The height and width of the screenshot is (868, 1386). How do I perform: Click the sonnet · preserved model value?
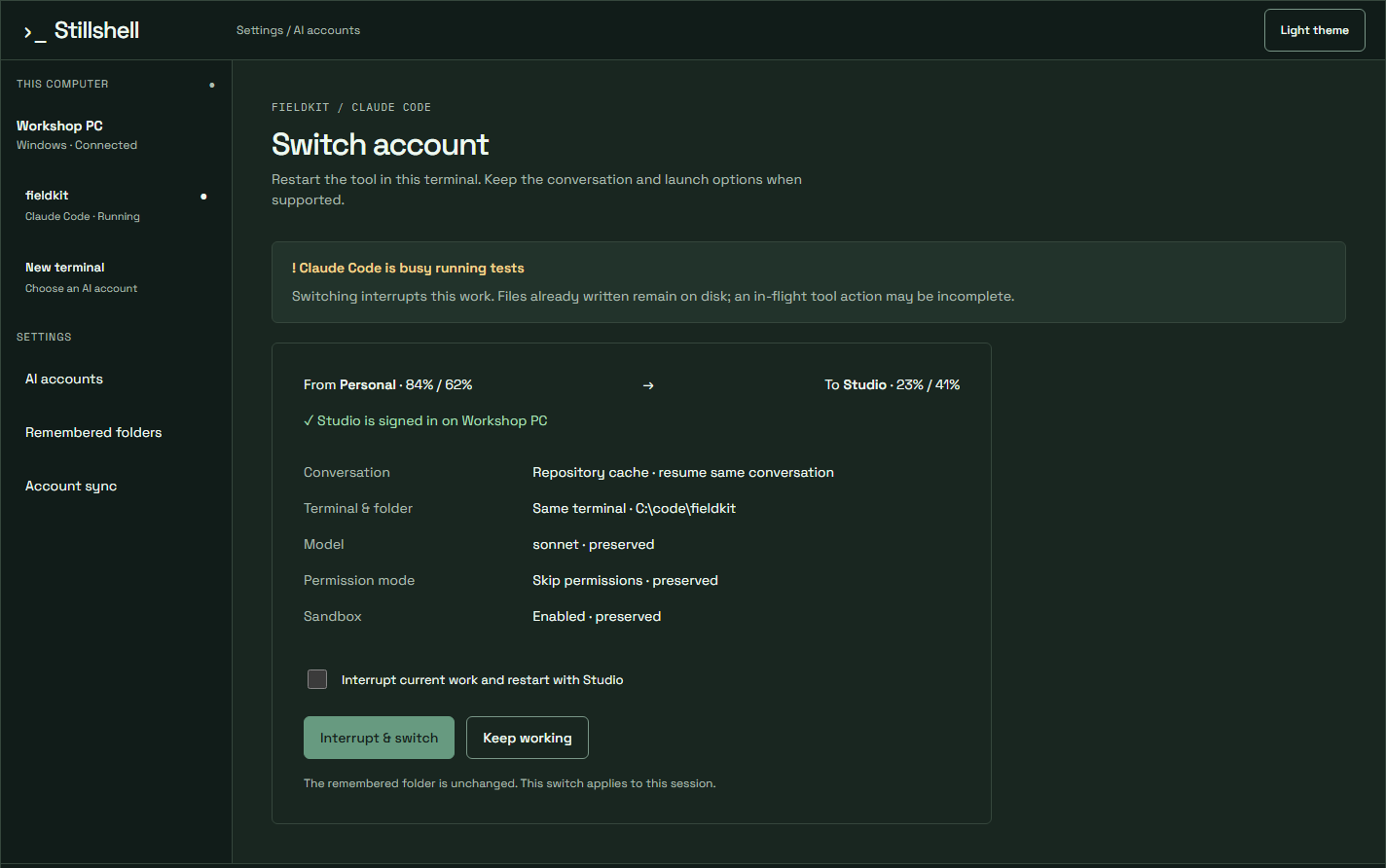click(594, 545)
